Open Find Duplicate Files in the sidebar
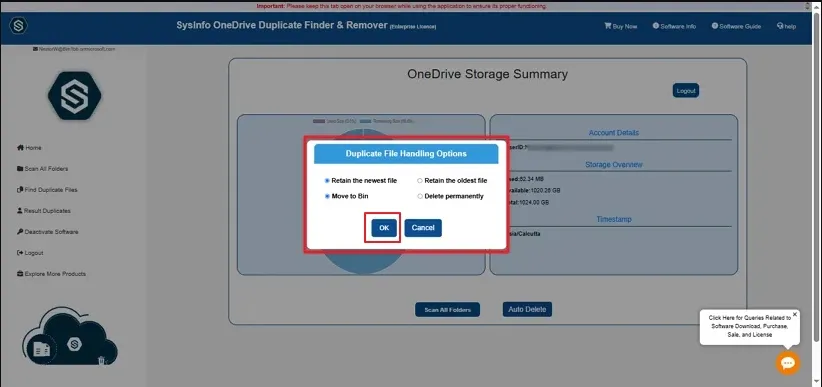Screen dimensions: 822x387 pyautogui.click(x=47, y=190)
